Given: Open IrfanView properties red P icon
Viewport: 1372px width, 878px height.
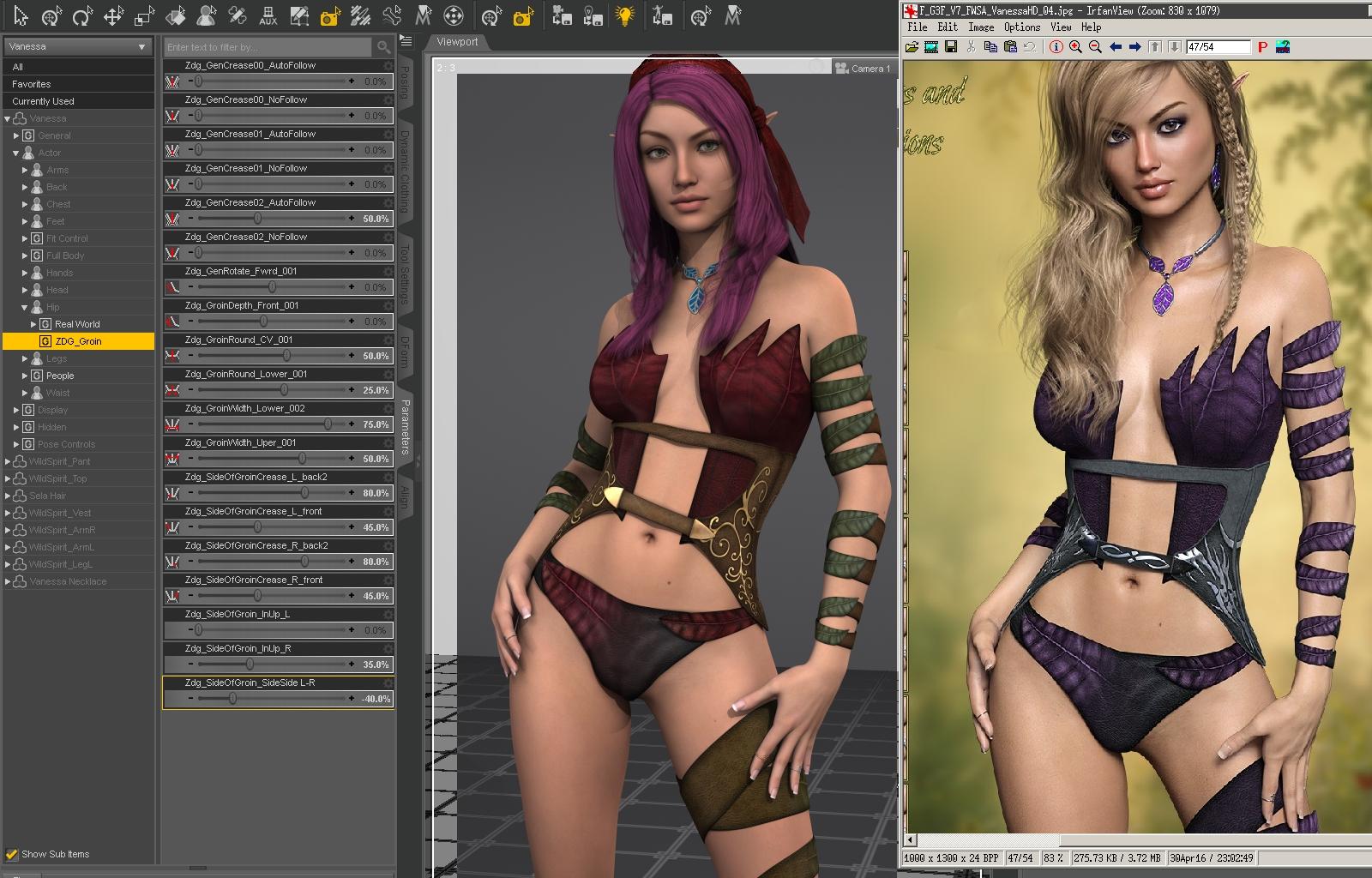Looking at the screenshot, I should tap(1262, 47).
